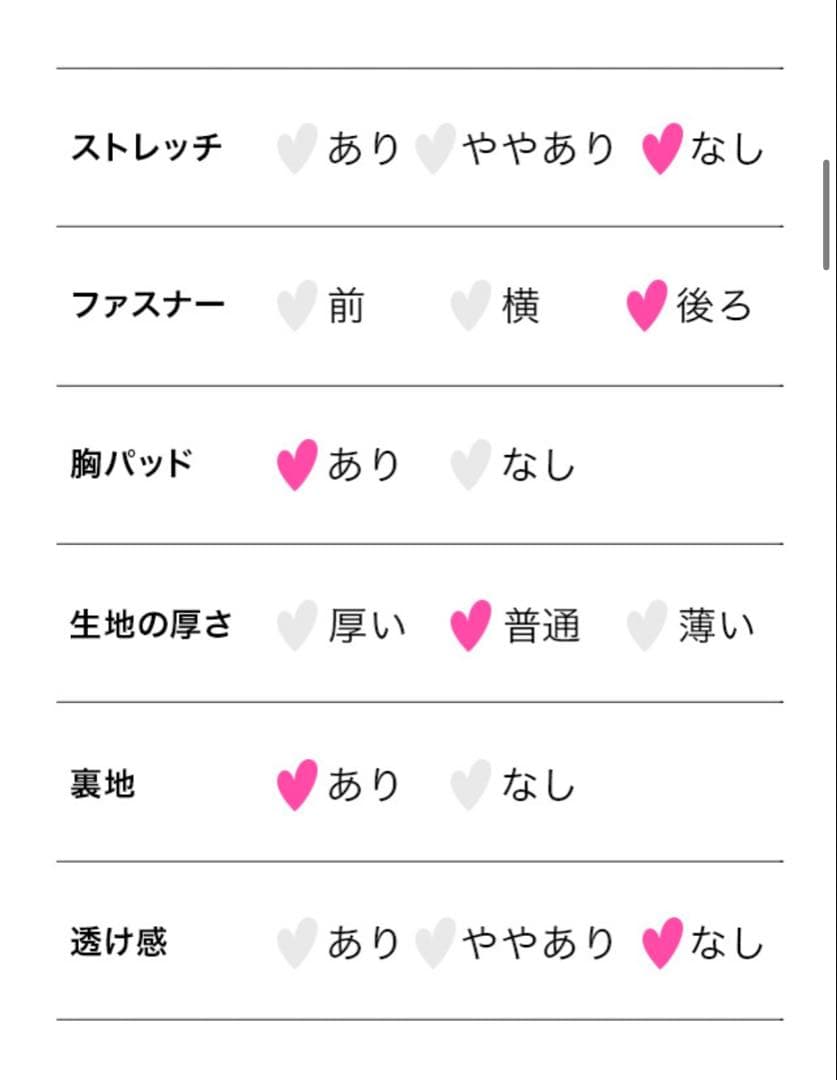Choose the ファスナー 横 heart
This screenshot has height=1080, width=837.
pyautogui.click(x=470, y=306)
